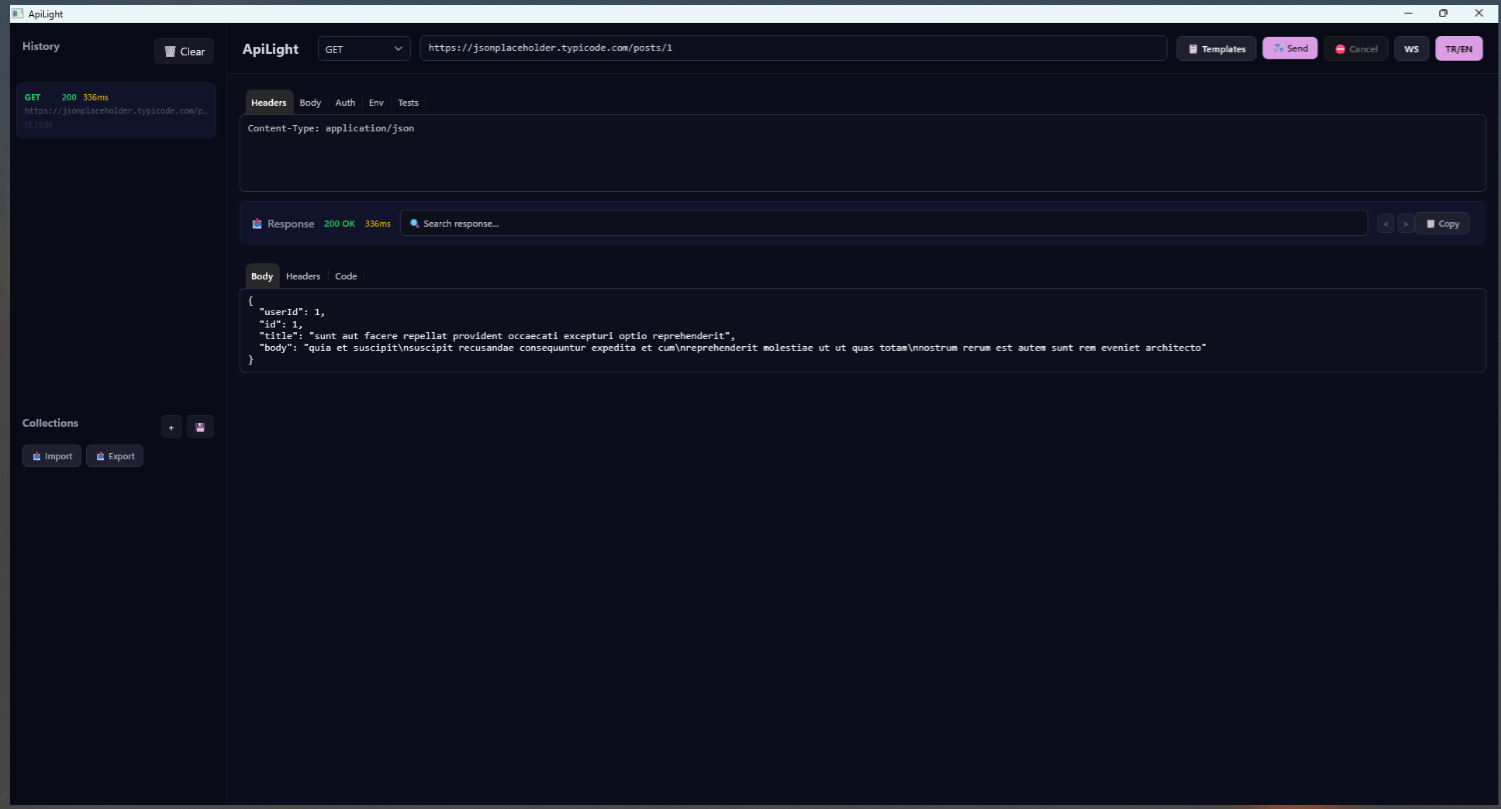Open the request Templates
This screenshot has width=1501, height=809.
click(x=1216, y=49)
